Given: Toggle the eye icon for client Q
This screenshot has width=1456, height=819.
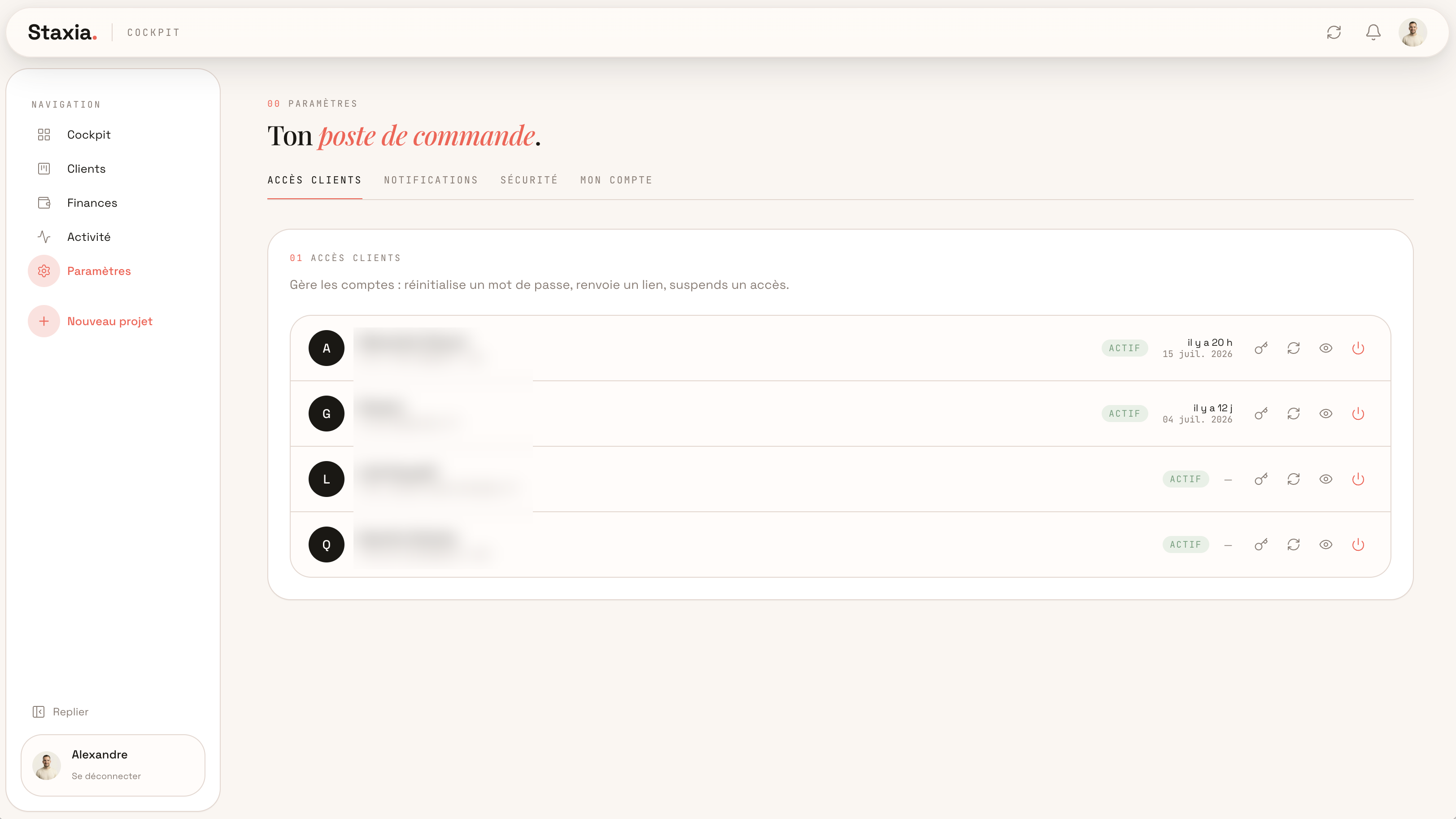Looking at the screenshot, I should click(x=1325, y=545).
